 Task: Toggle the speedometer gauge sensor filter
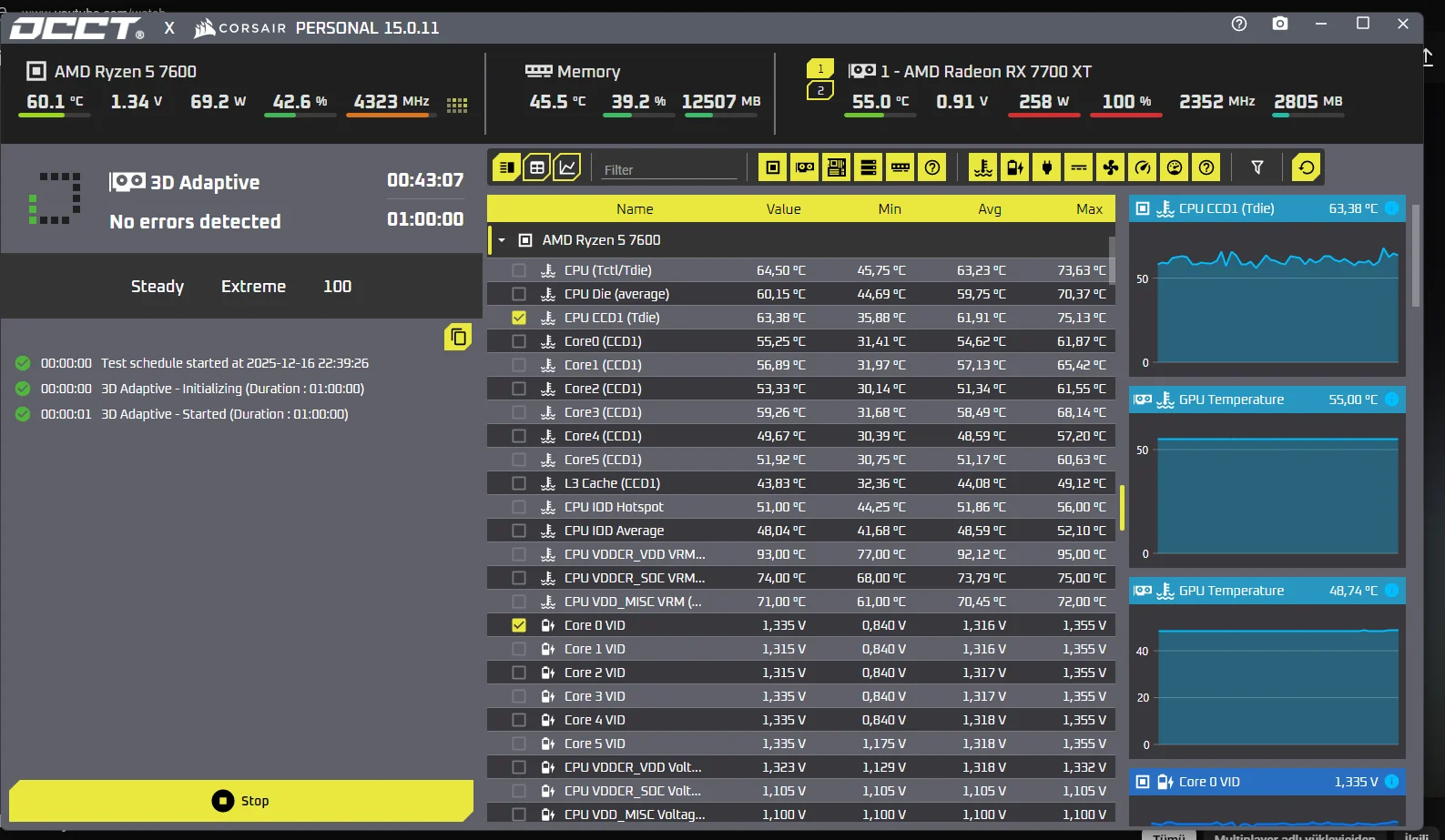point(1143,167)
